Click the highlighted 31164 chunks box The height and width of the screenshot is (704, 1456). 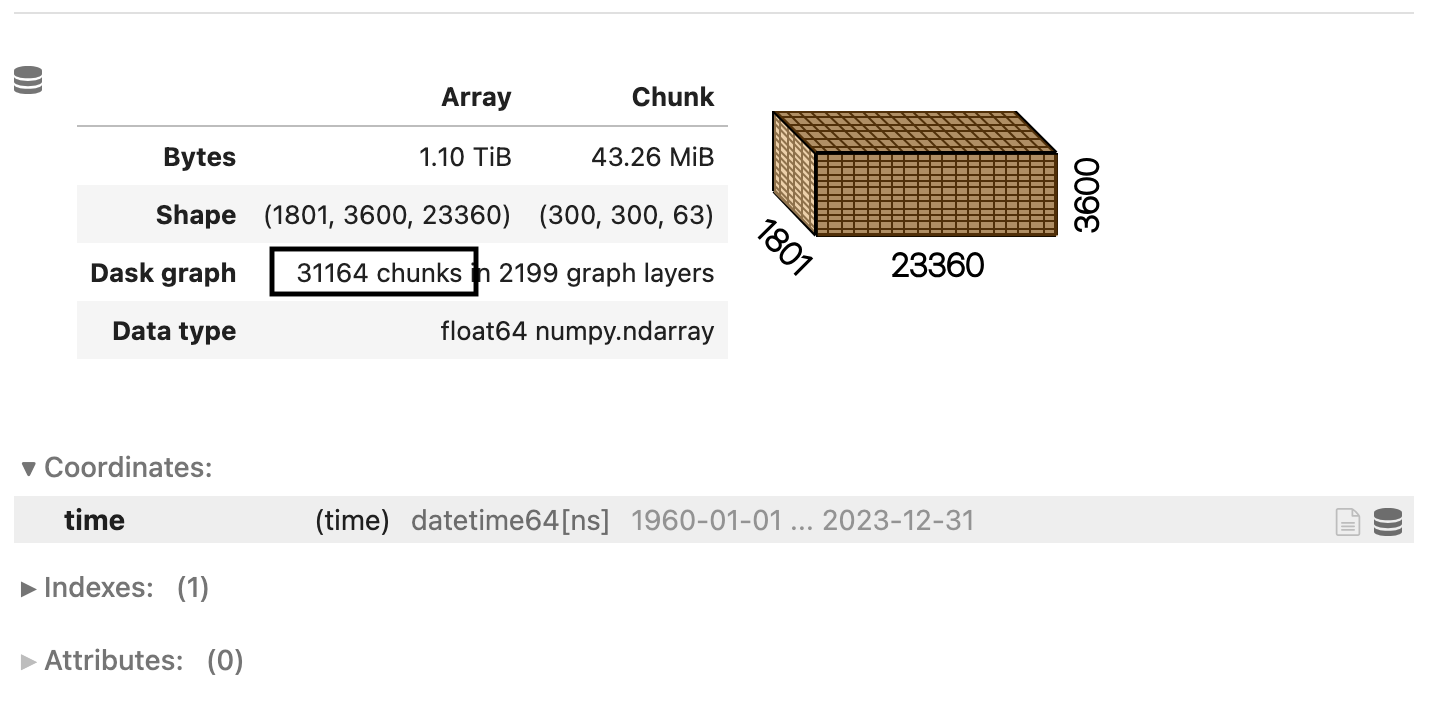[x=373, y=272]
